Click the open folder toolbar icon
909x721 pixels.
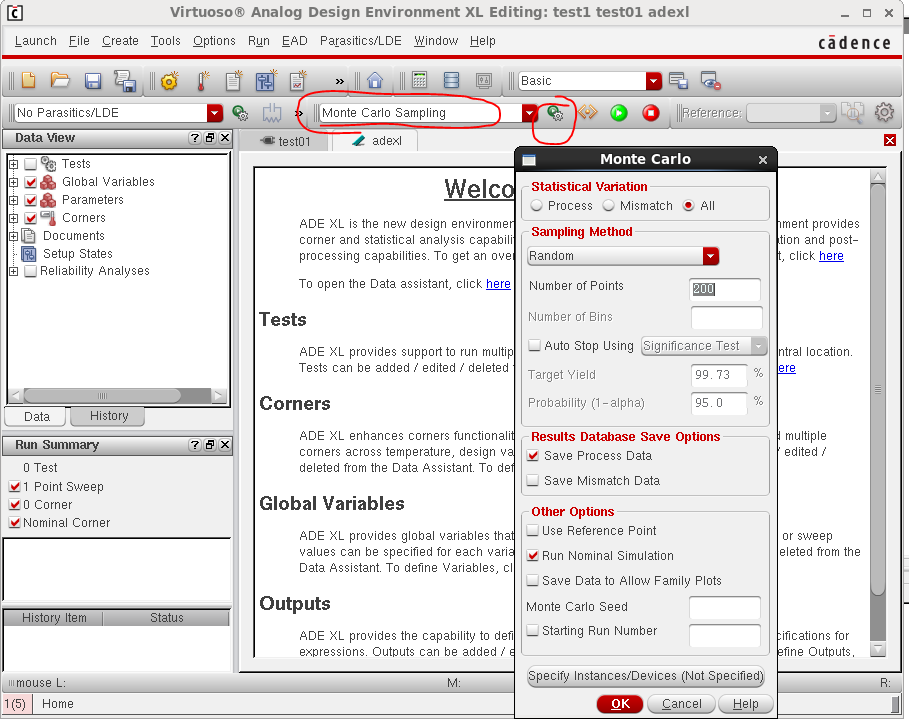tap(60, 80)
